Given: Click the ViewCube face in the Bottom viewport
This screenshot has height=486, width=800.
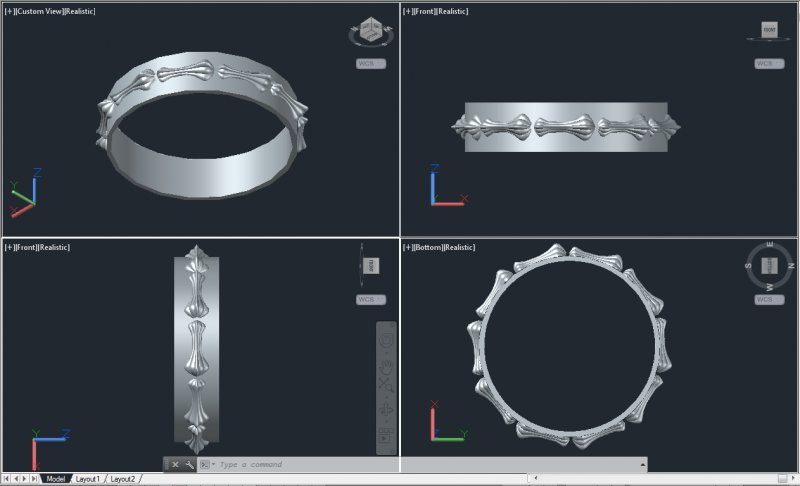Looking at the screenshot, I should tap(769, 266).
